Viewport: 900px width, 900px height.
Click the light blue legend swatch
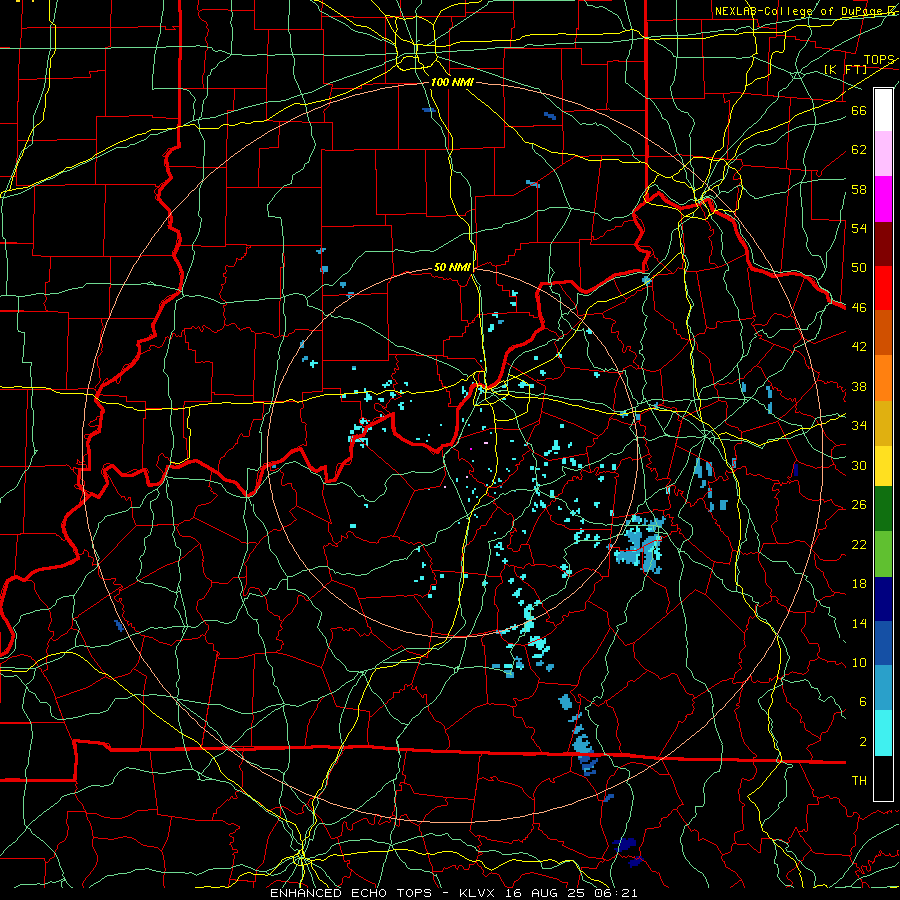coord(883,688)
